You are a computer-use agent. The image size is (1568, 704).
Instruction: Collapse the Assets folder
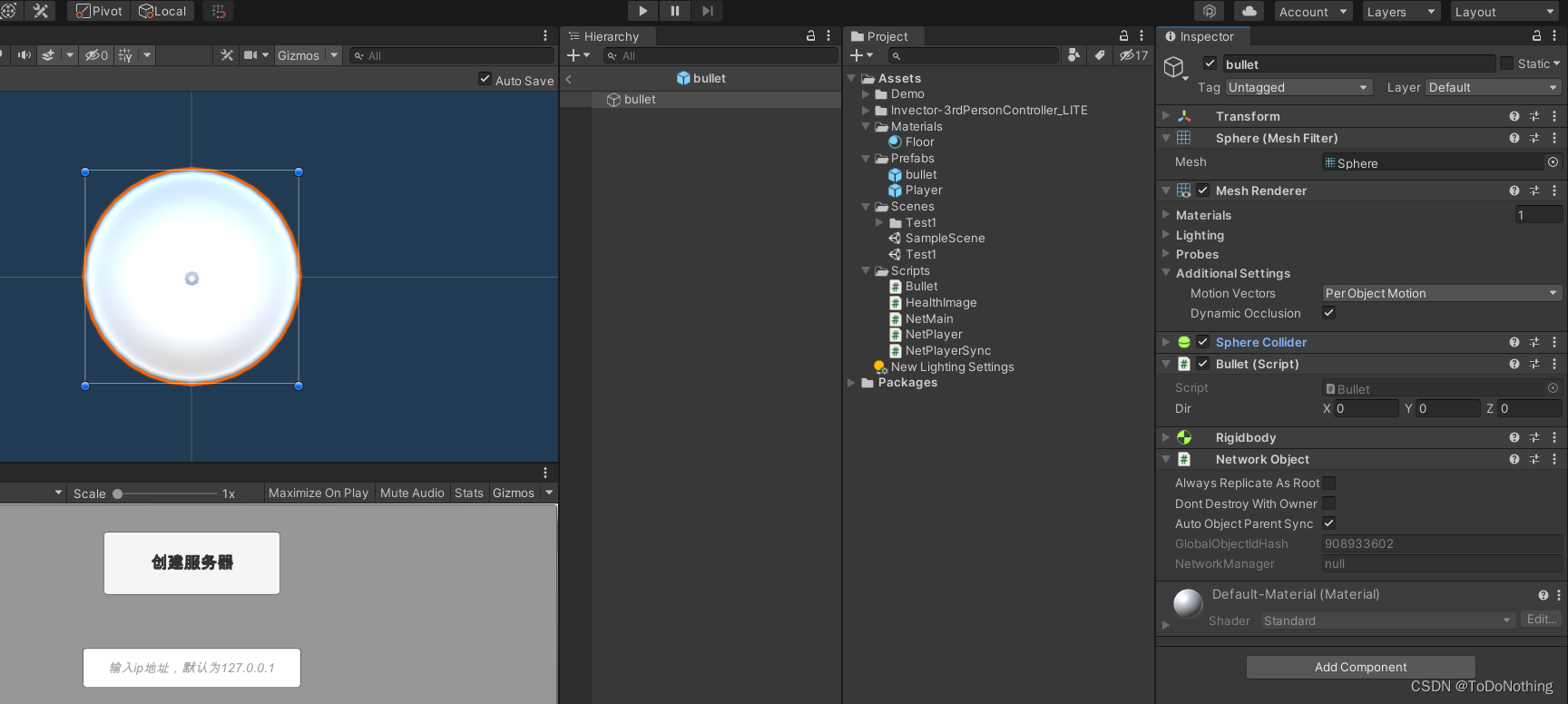tap(851, 78)
